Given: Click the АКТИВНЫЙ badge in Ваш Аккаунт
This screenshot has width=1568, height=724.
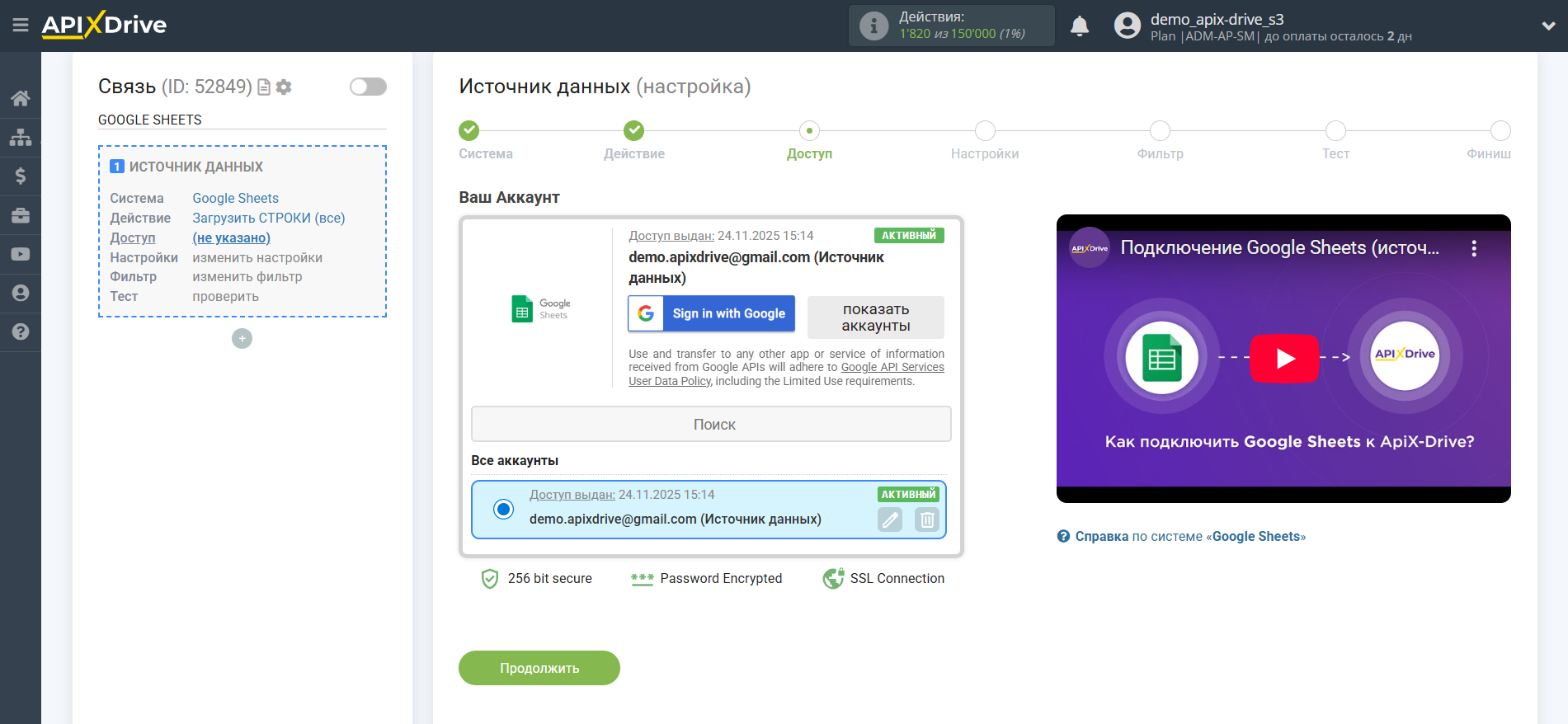Looking at the screenshot, I should click(909, 236).
